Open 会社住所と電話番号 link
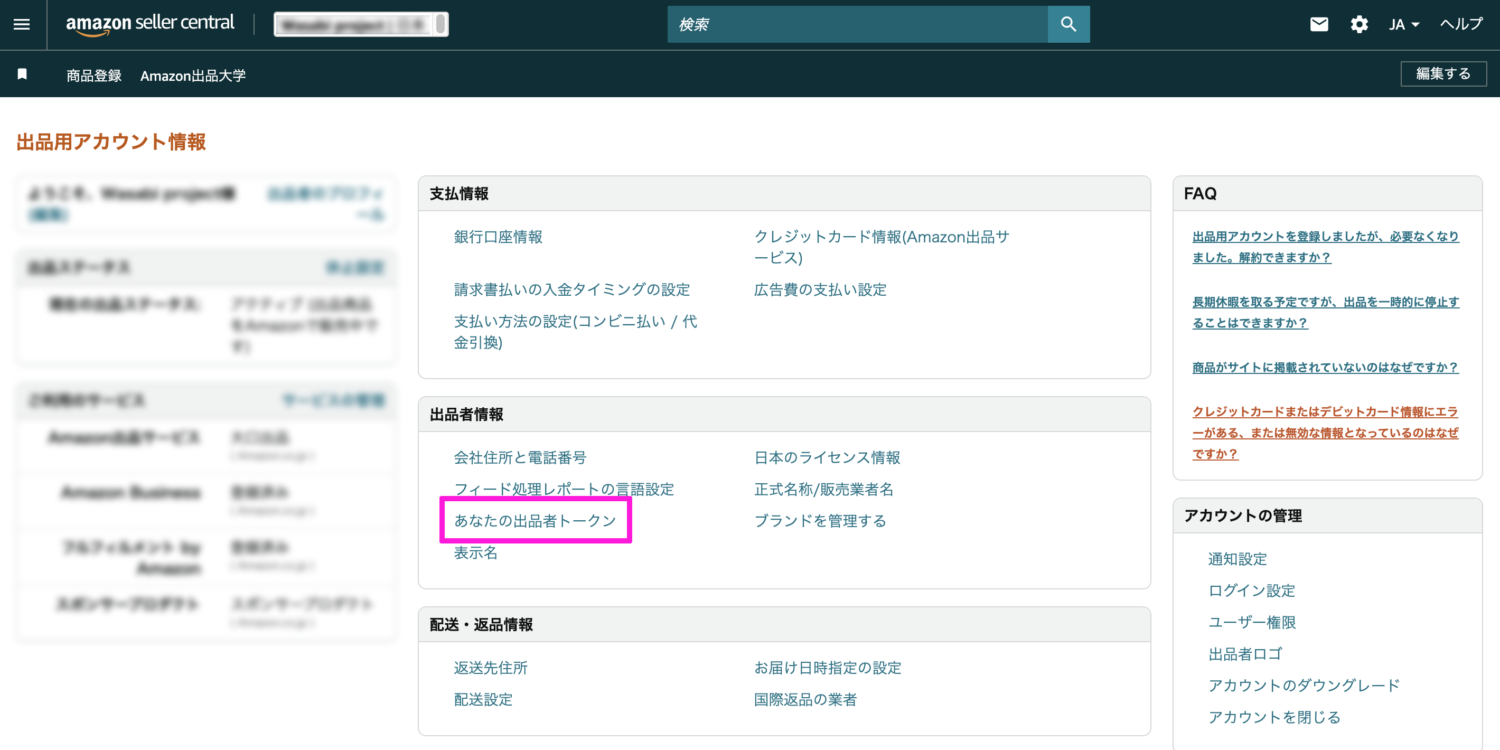This screenshot has height=750, width=1500. tap(520, 458)
